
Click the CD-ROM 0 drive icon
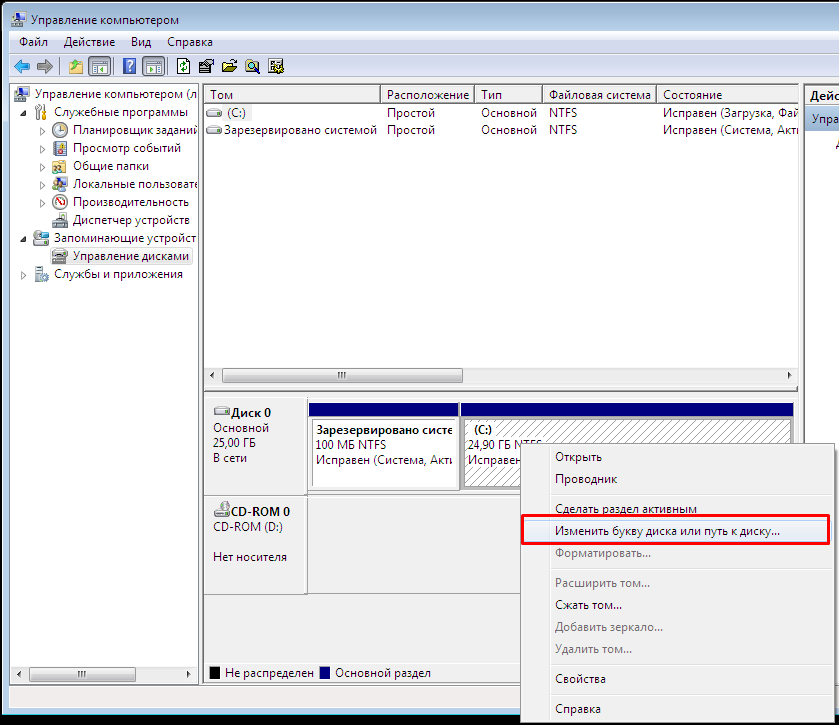(222, 509)
